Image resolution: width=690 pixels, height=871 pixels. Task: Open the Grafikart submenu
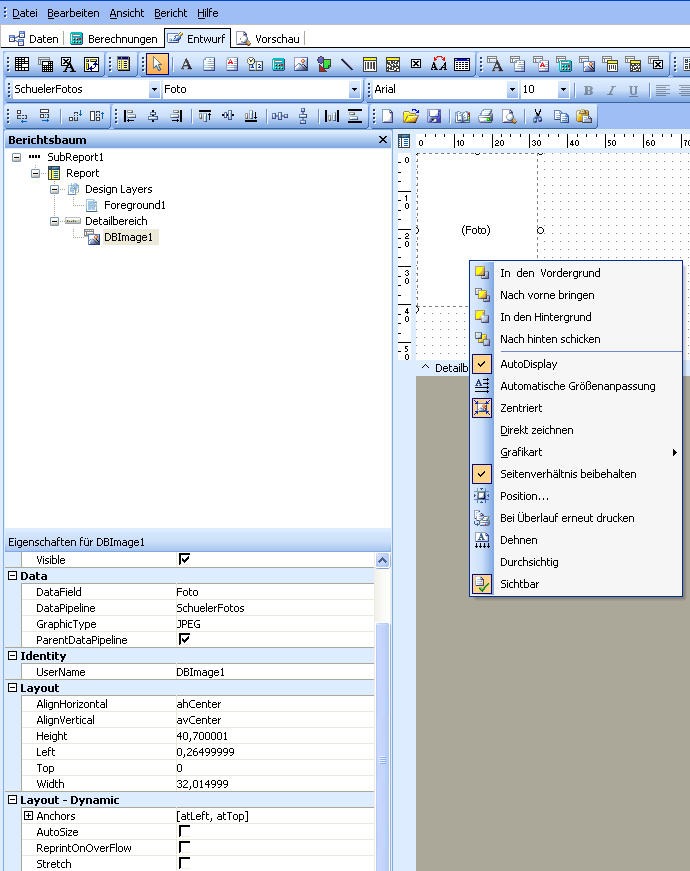[576, 452]
